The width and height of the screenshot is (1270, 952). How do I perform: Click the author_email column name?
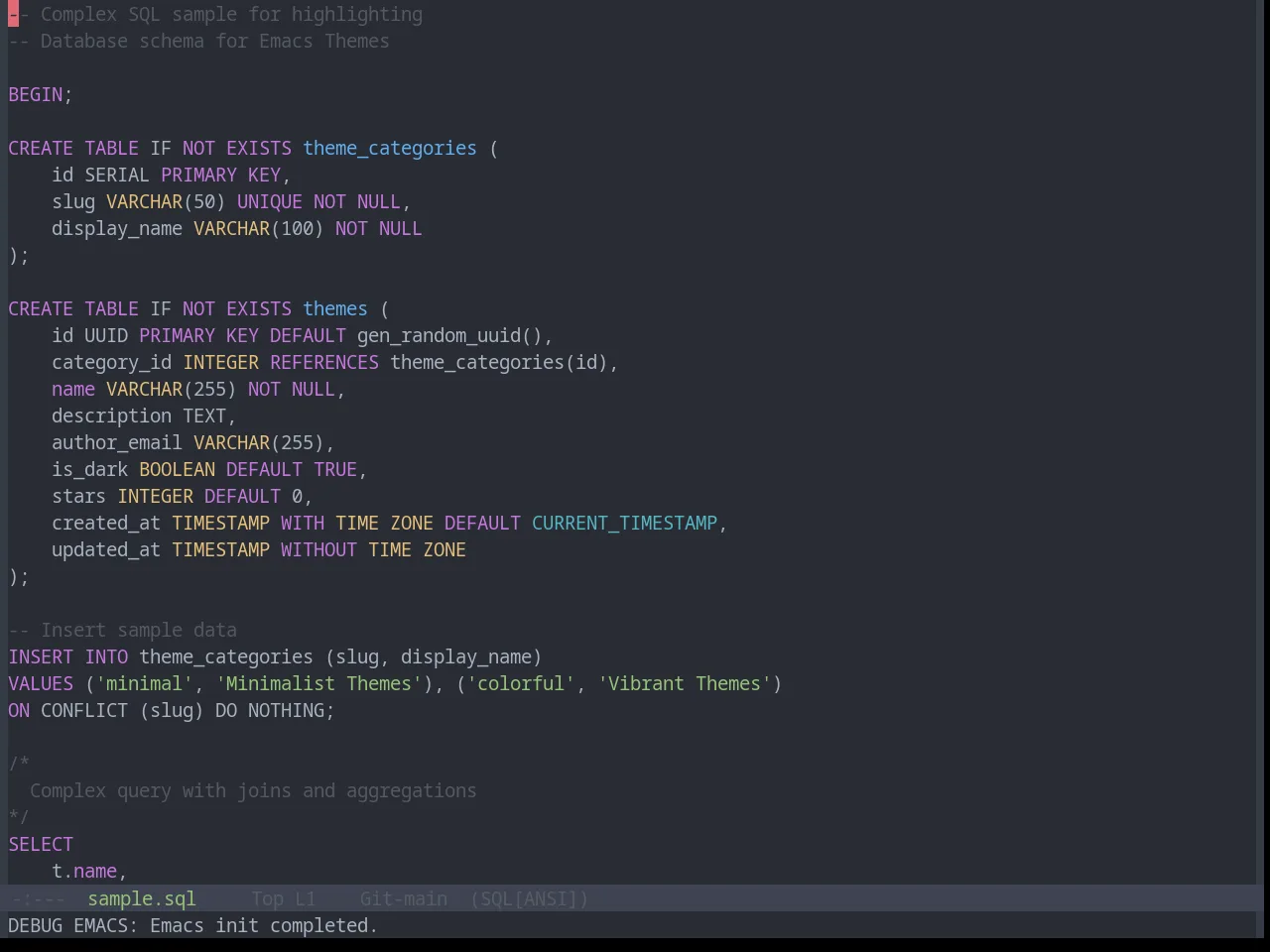117,442
